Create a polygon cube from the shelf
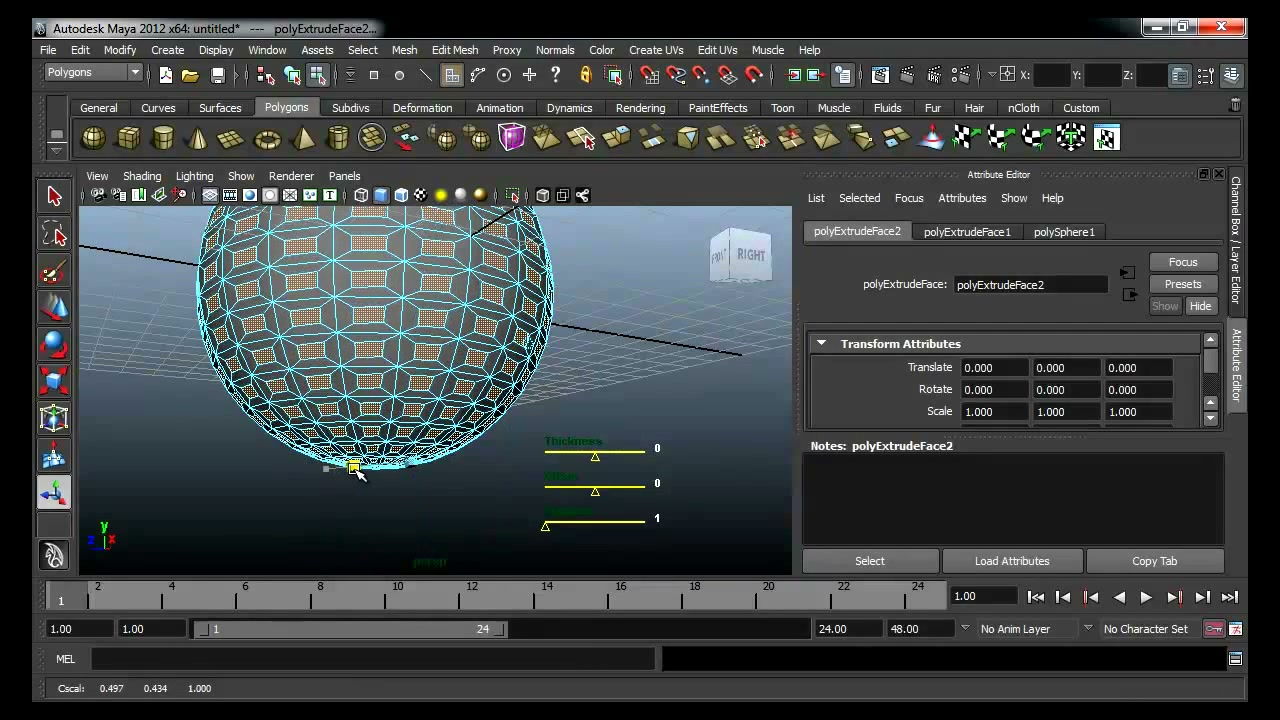The height and width of the screenshot is (720, 1280). (128, 138)
